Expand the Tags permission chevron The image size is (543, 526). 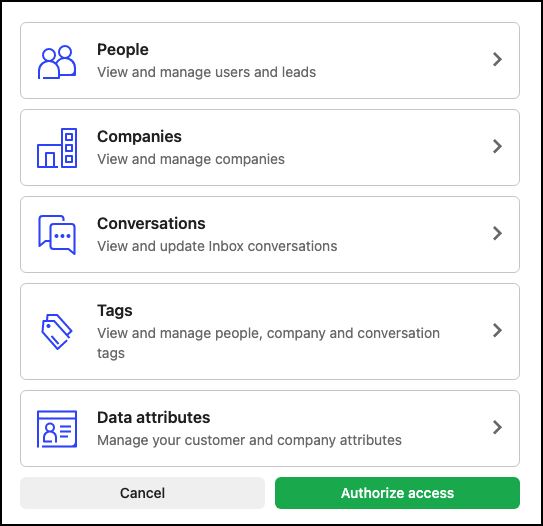[497, 330]
